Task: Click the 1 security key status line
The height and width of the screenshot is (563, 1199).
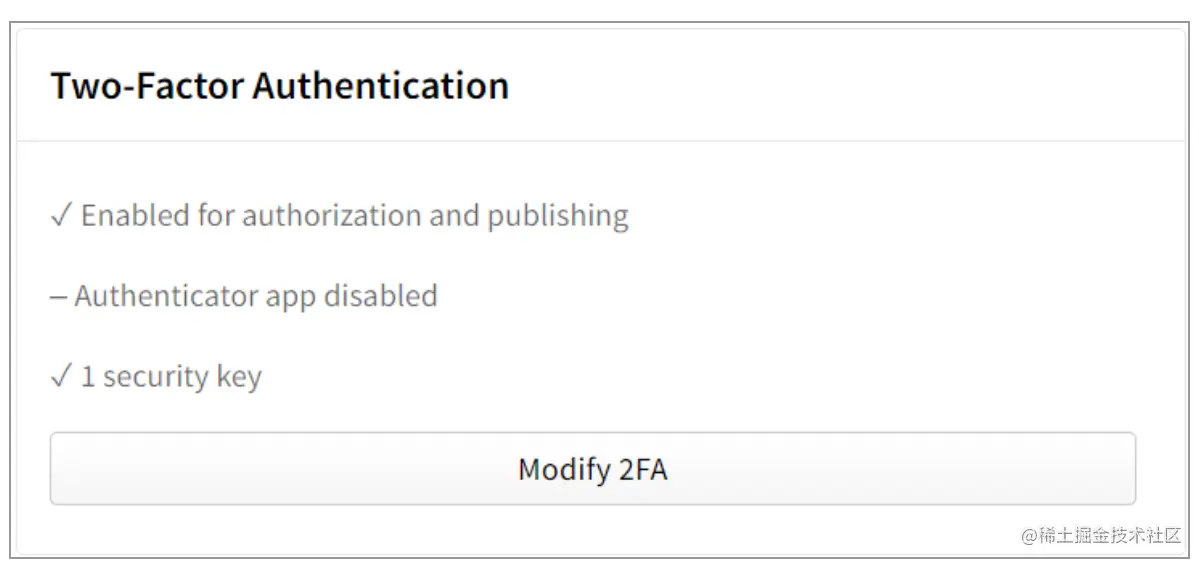Action: coord(157,377)
